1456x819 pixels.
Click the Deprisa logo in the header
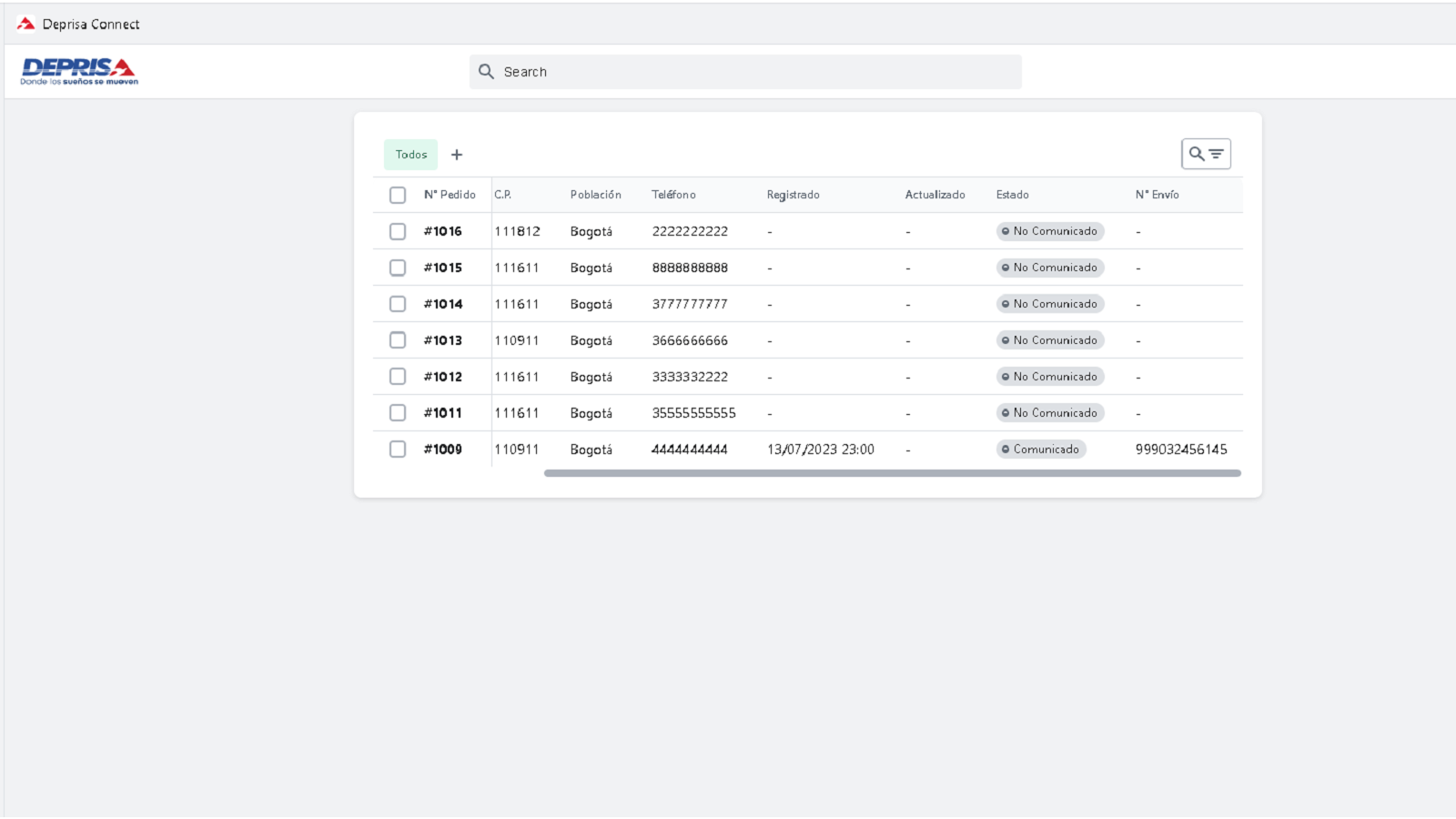(77, 71)
